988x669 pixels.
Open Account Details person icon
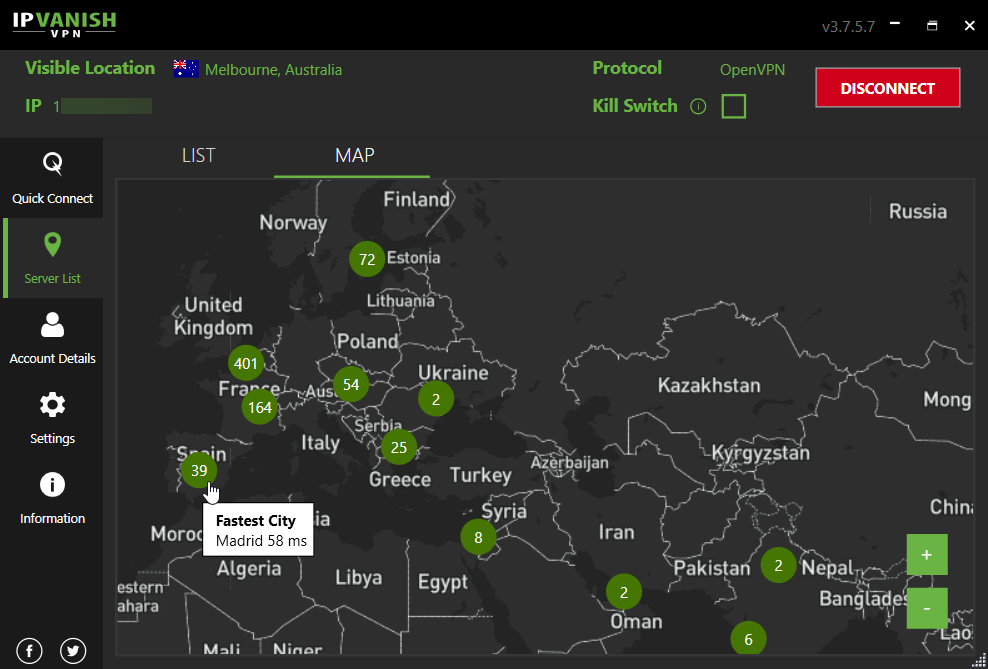tap(52, 325)
